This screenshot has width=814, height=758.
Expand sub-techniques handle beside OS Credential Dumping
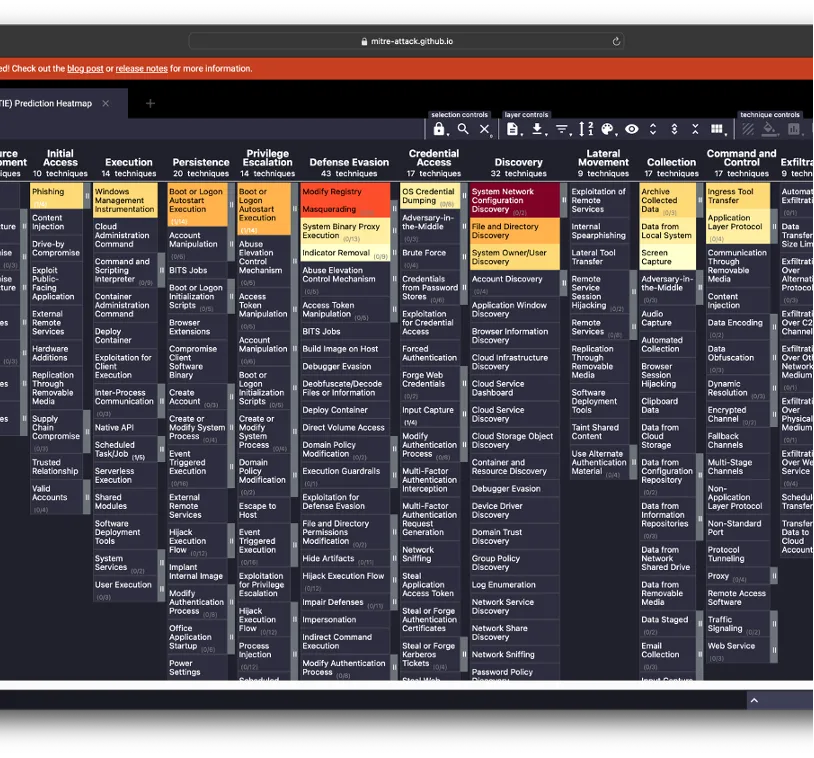point(465,196)
